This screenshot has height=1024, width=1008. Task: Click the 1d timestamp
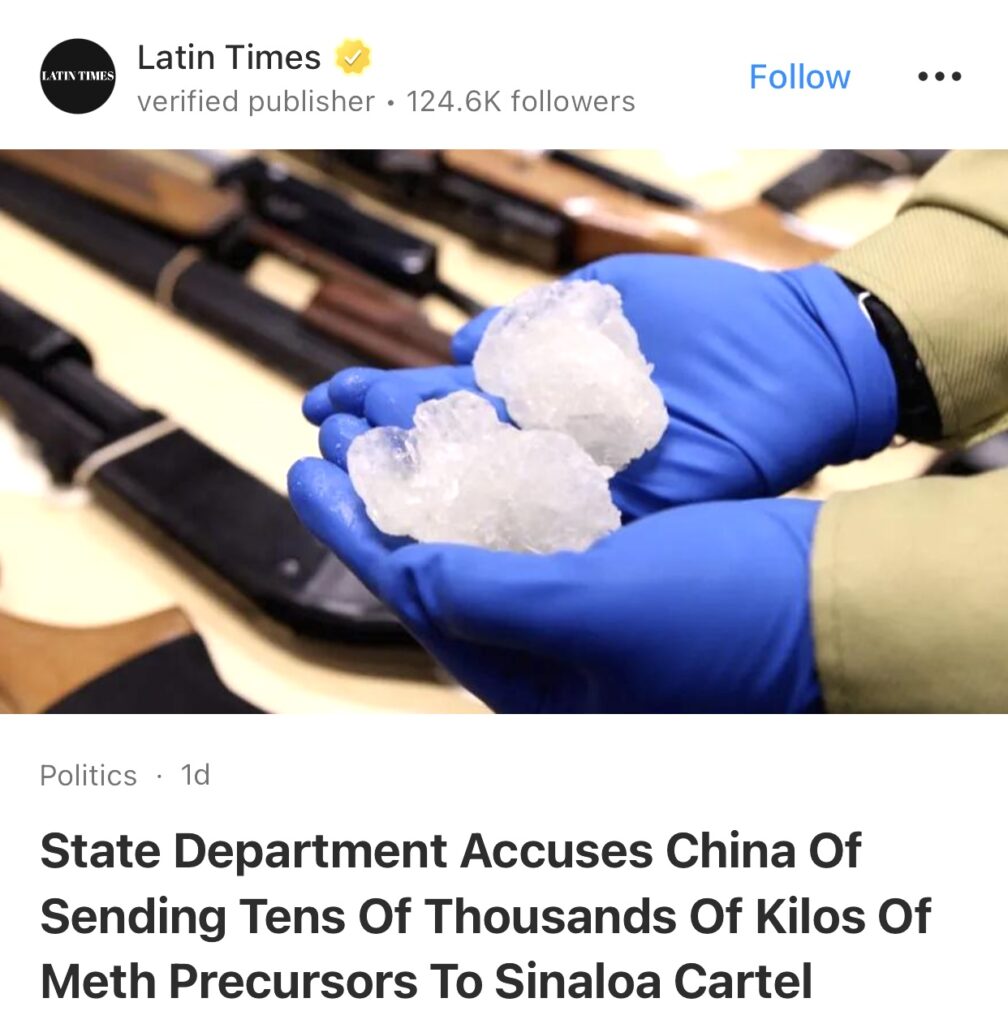(x=195, y=775)
